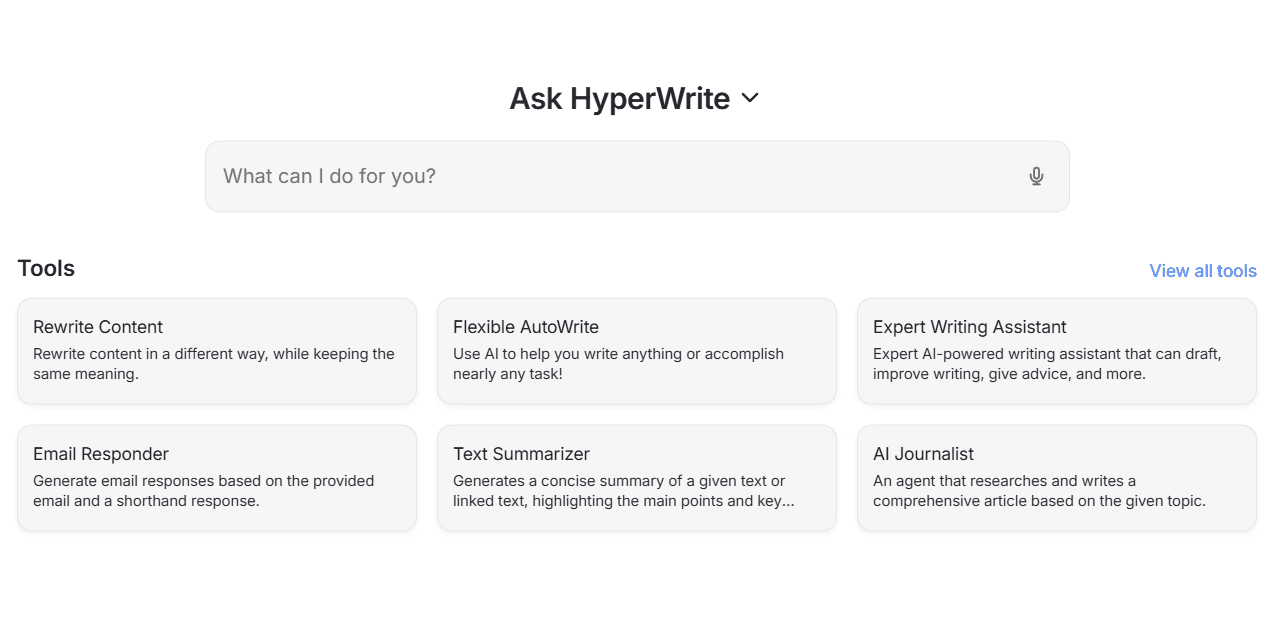The image size is (1276, 639).
Task: Start the AI Journalist tool
Action: pos(1056,477)
